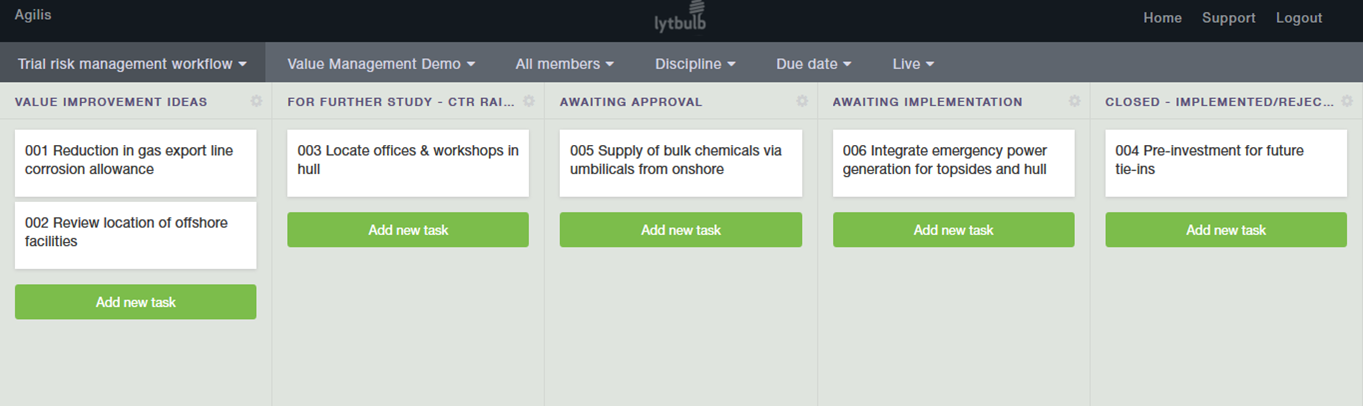Expand Trial risk management workflow dropdown
Image resolution: width=1363 pixels, height=406 pixels.
coord(132,64)
